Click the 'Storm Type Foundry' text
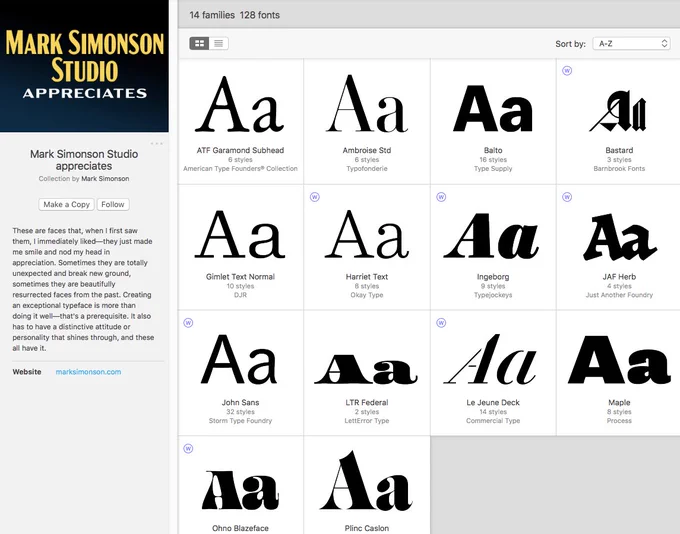The image size is (680, 534). pos(240,421)
